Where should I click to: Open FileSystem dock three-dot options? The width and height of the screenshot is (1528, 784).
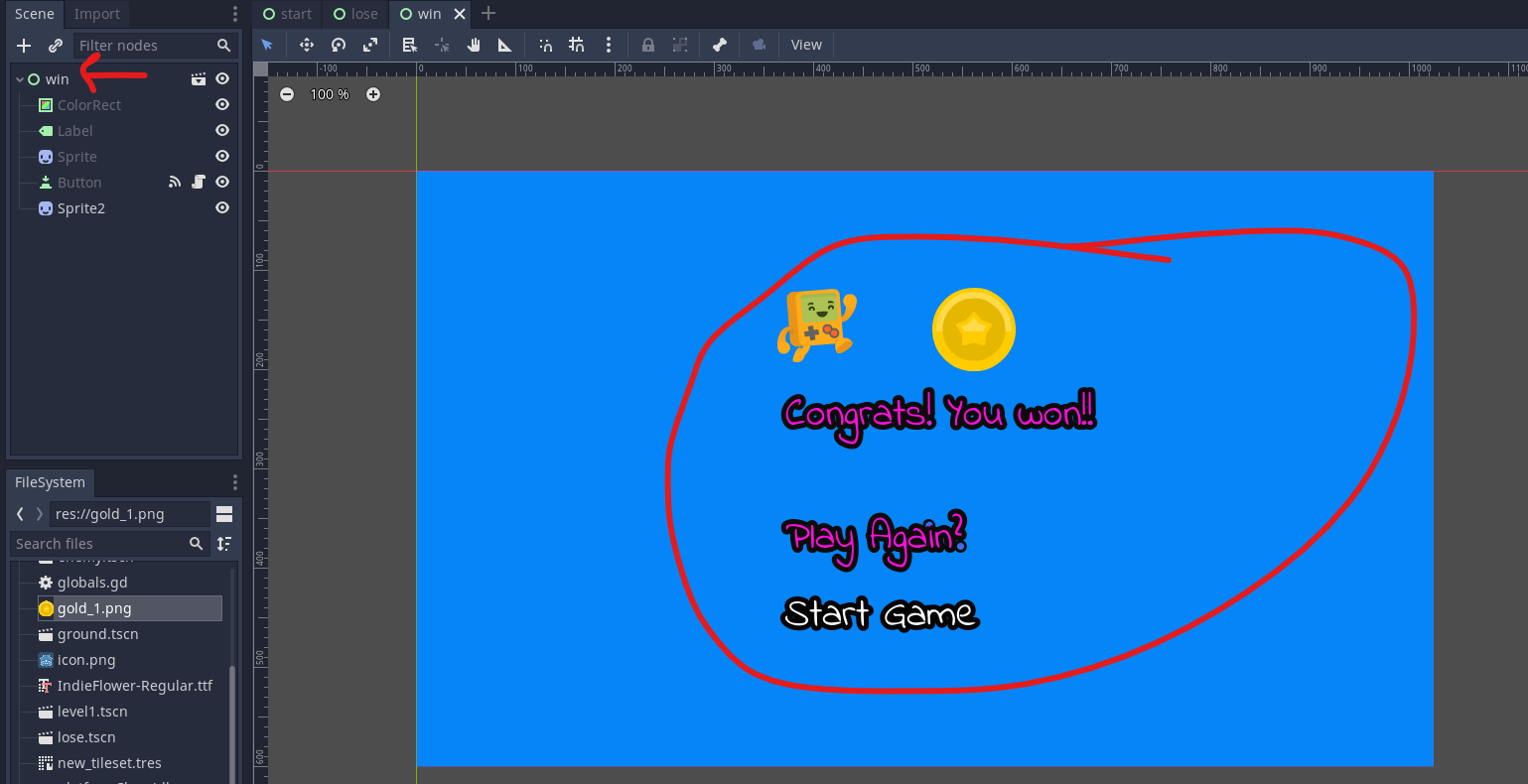click(235, 482)
